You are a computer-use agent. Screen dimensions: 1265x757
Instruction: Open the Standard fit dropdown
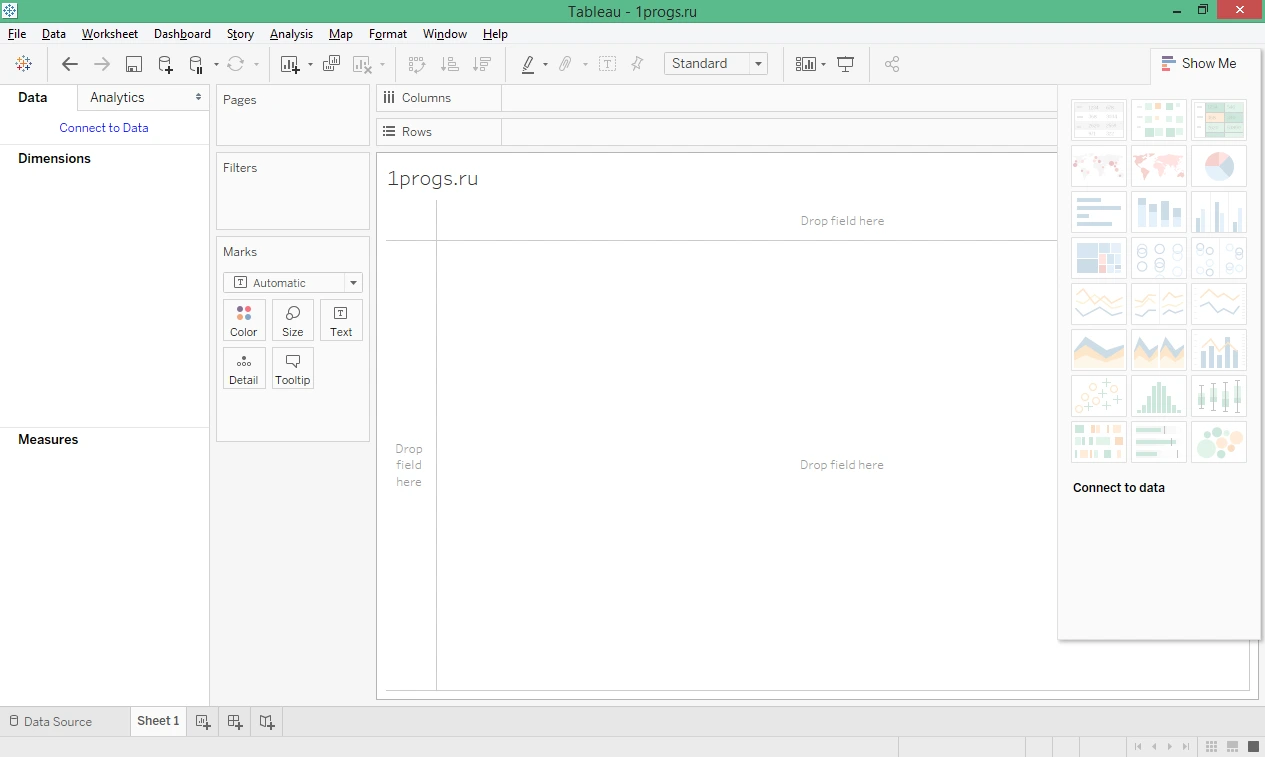coord(716,63)
